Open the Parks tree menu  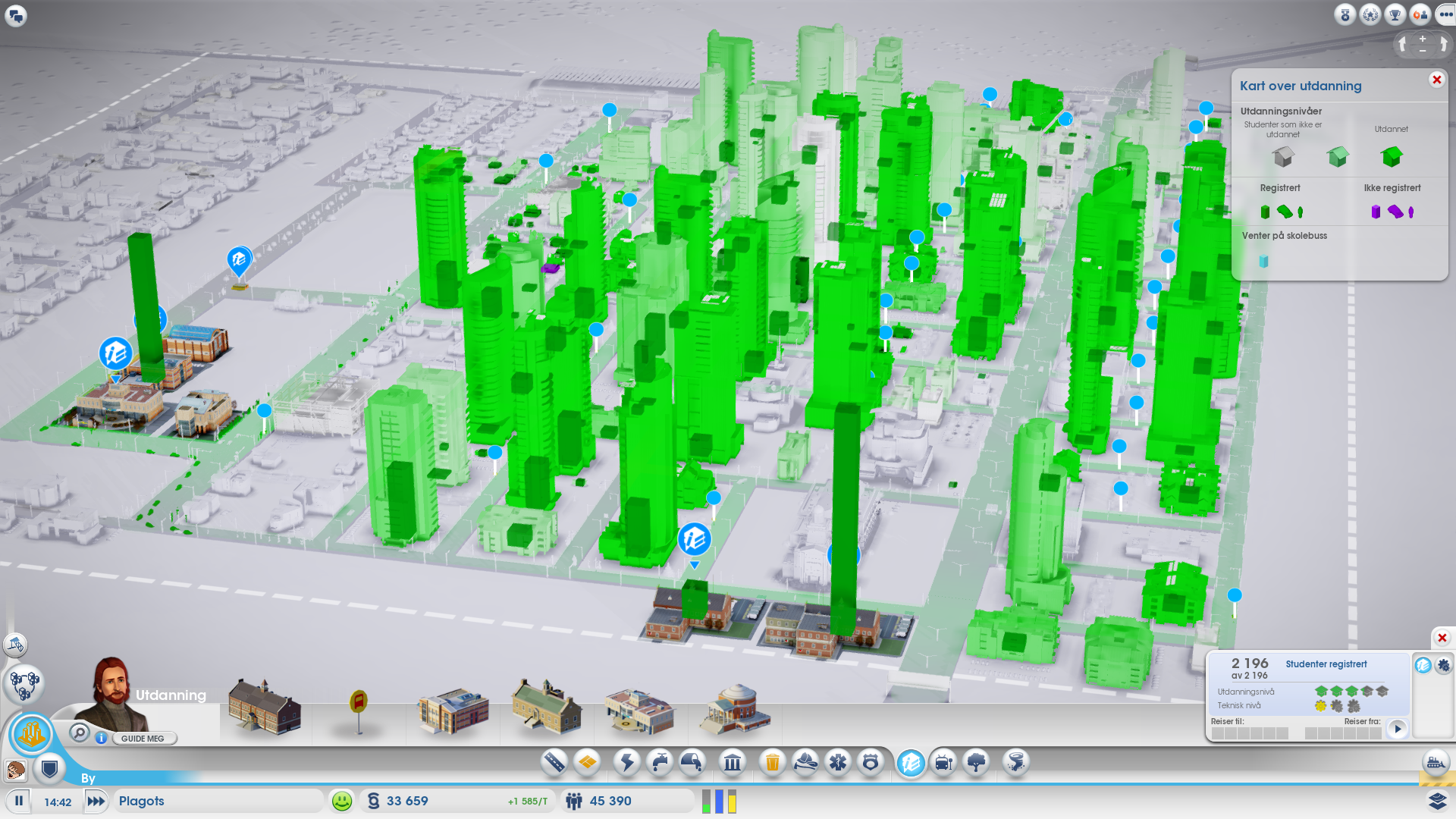[977, 762]
